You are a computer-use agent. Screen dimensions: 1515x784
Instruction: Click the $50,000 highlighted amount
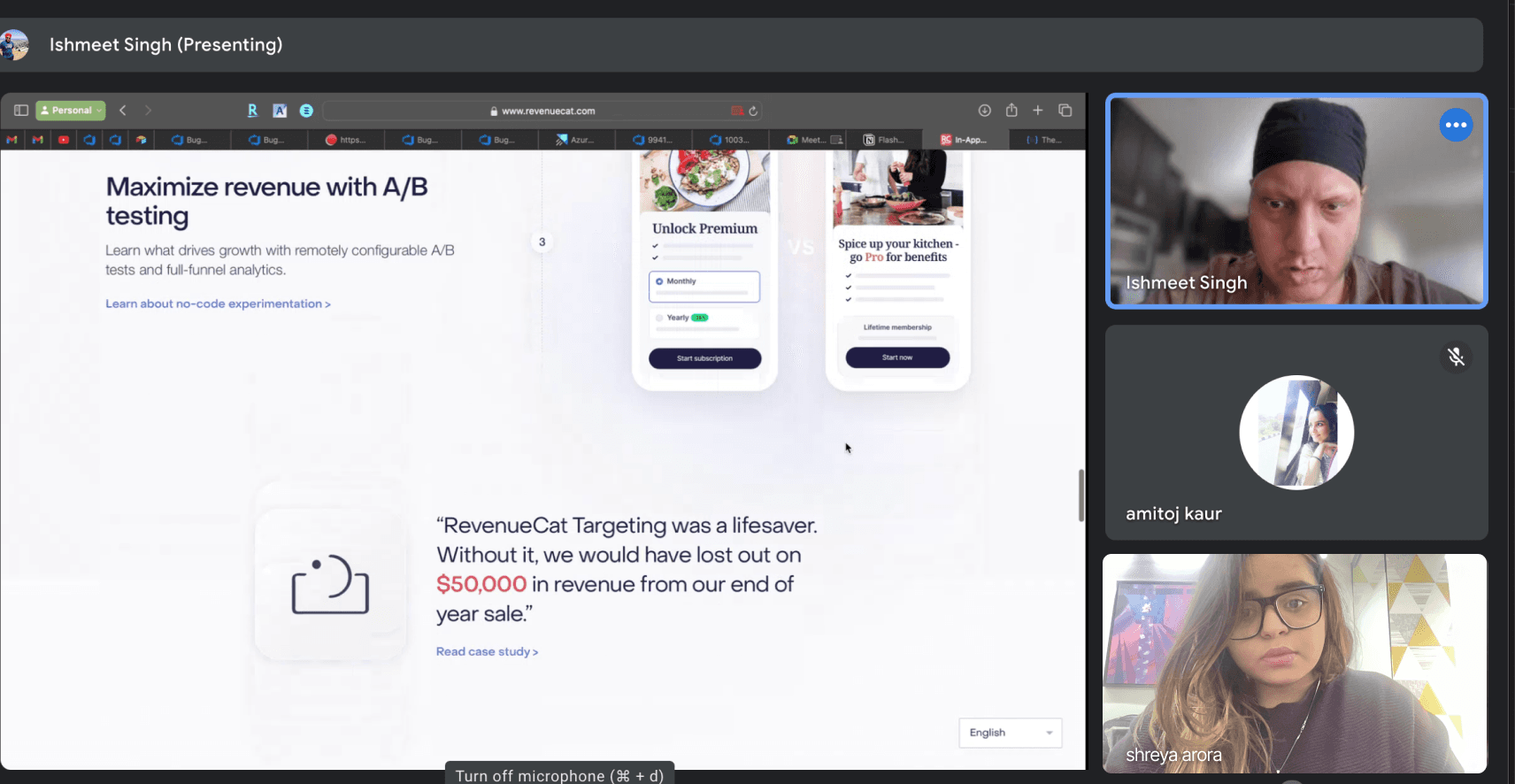point(481,584)
